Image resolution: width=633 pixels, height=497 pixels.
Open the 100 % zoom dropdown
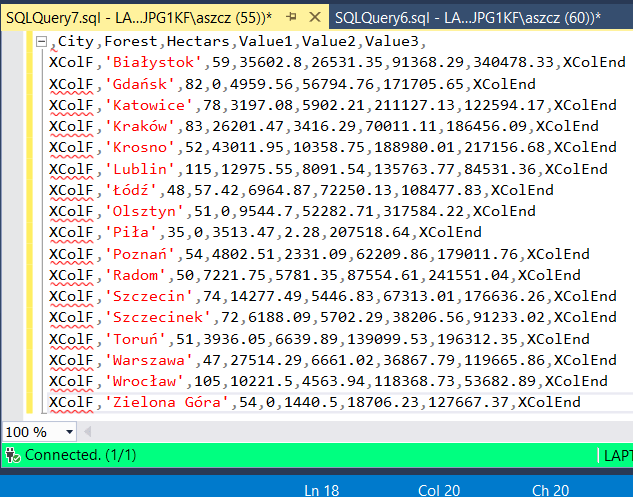pyautogui.click(x=68, y=432)
